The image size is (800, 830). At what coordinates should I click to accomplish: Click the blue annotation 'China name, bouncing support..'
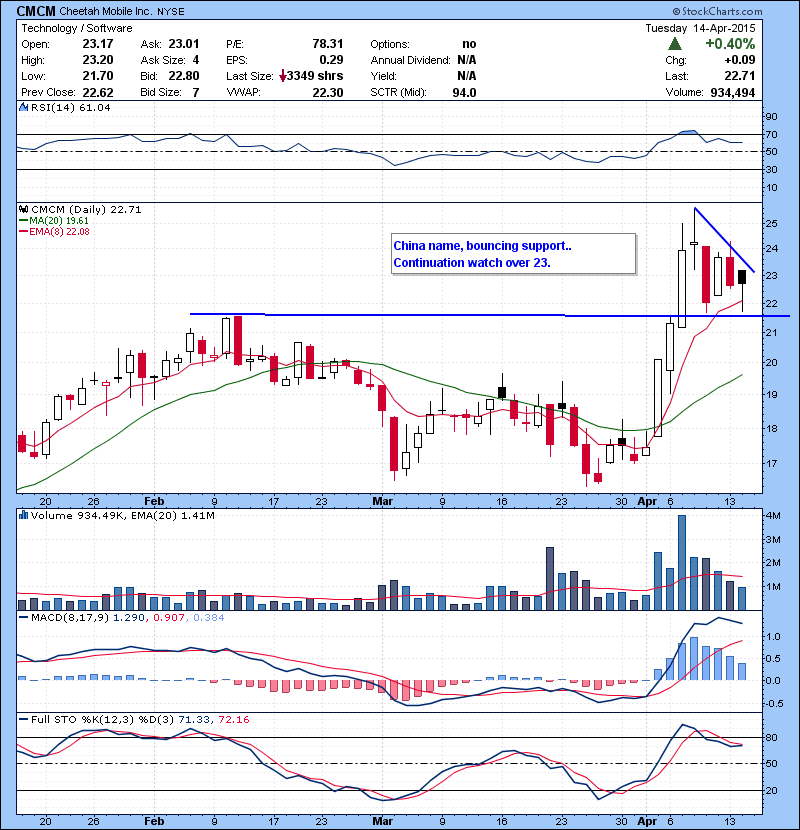point(482,246)
